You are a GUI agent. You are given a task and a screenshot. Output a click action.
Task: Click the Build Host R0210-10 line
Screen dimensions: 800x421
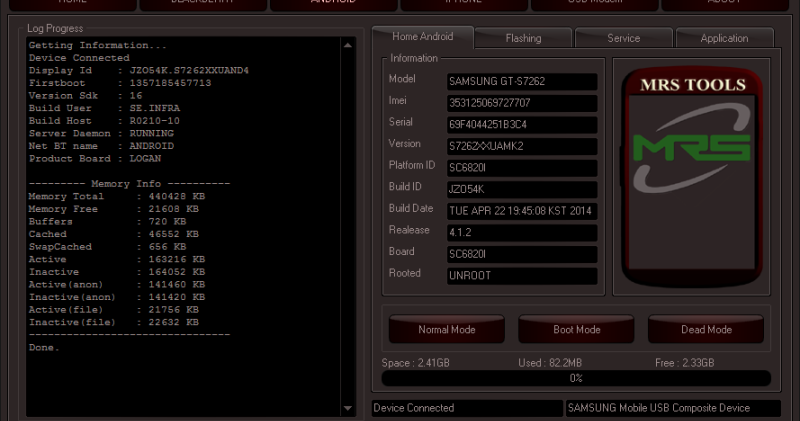pos(104,121)
